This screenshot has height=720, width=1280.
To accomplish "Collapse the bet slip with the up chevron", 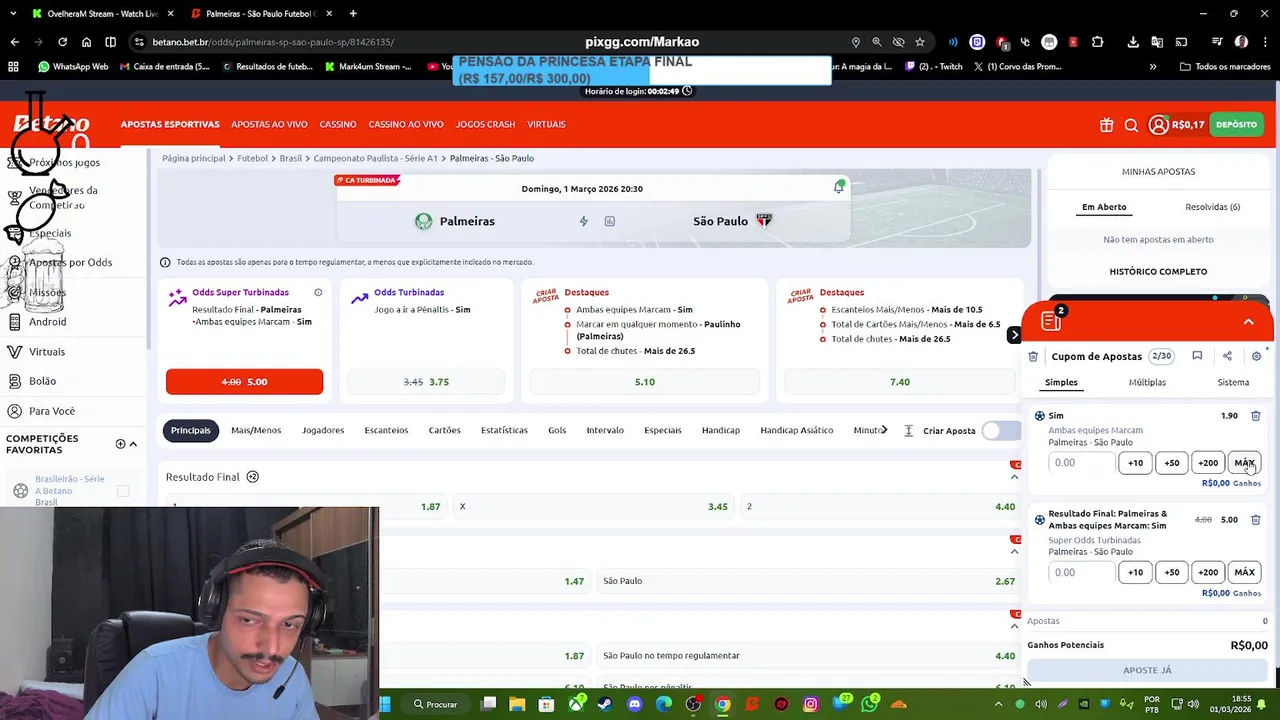I will 1249,321.
